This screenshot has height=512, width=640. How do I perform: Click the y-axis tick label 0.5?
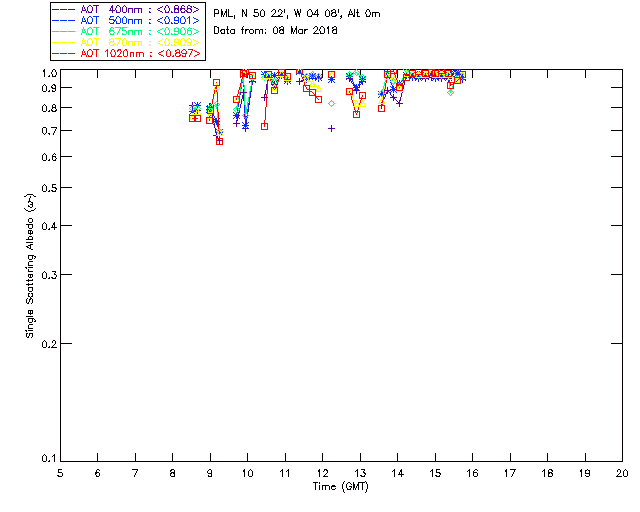(49, 188)
